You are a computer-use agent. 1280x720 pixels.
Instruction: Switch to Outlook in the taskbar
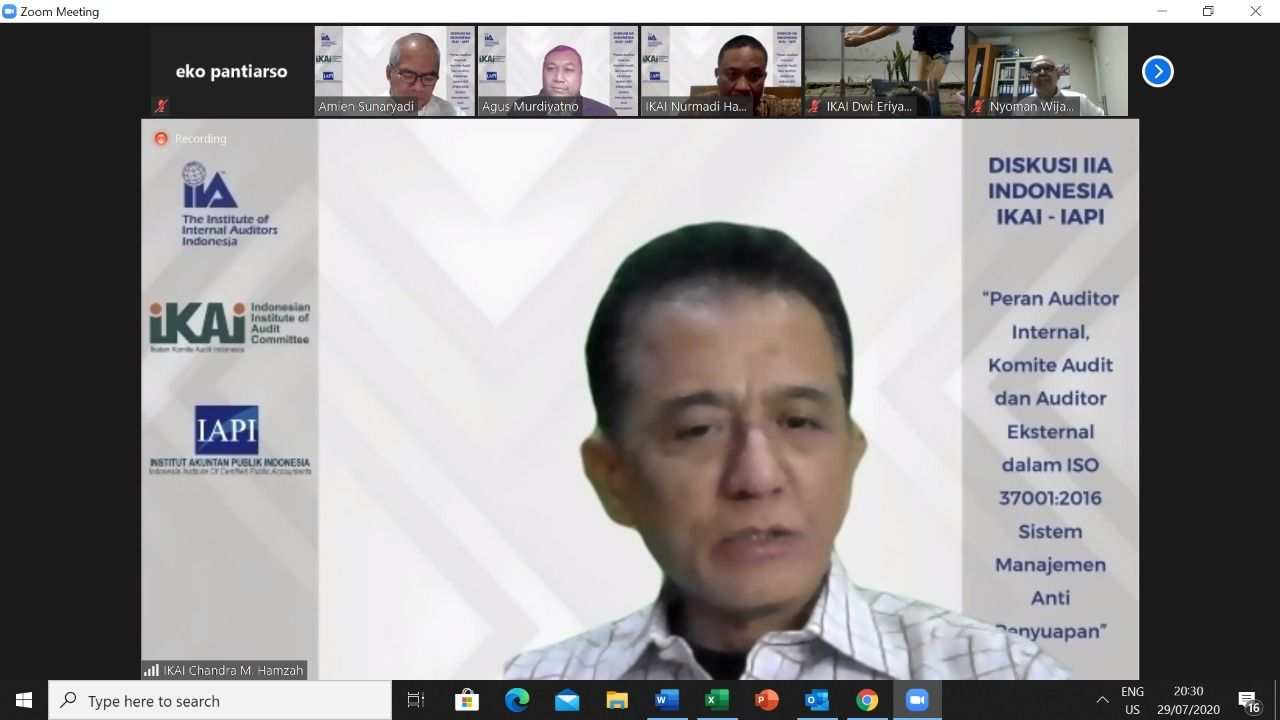click(817, 700)
